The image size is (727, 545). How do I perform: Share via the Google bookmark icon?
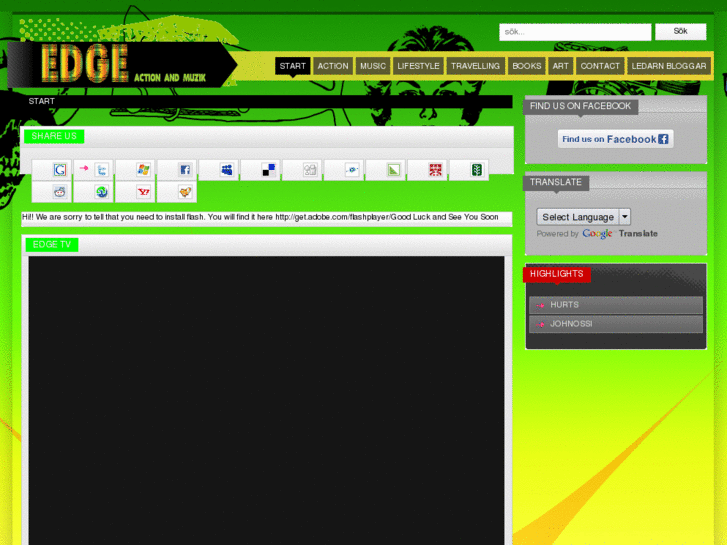point(60,170)
